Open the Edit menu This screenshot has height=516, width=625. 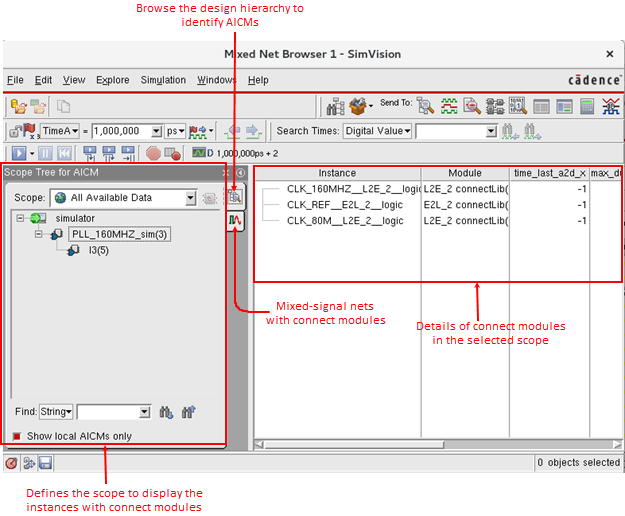coord(43,80)
